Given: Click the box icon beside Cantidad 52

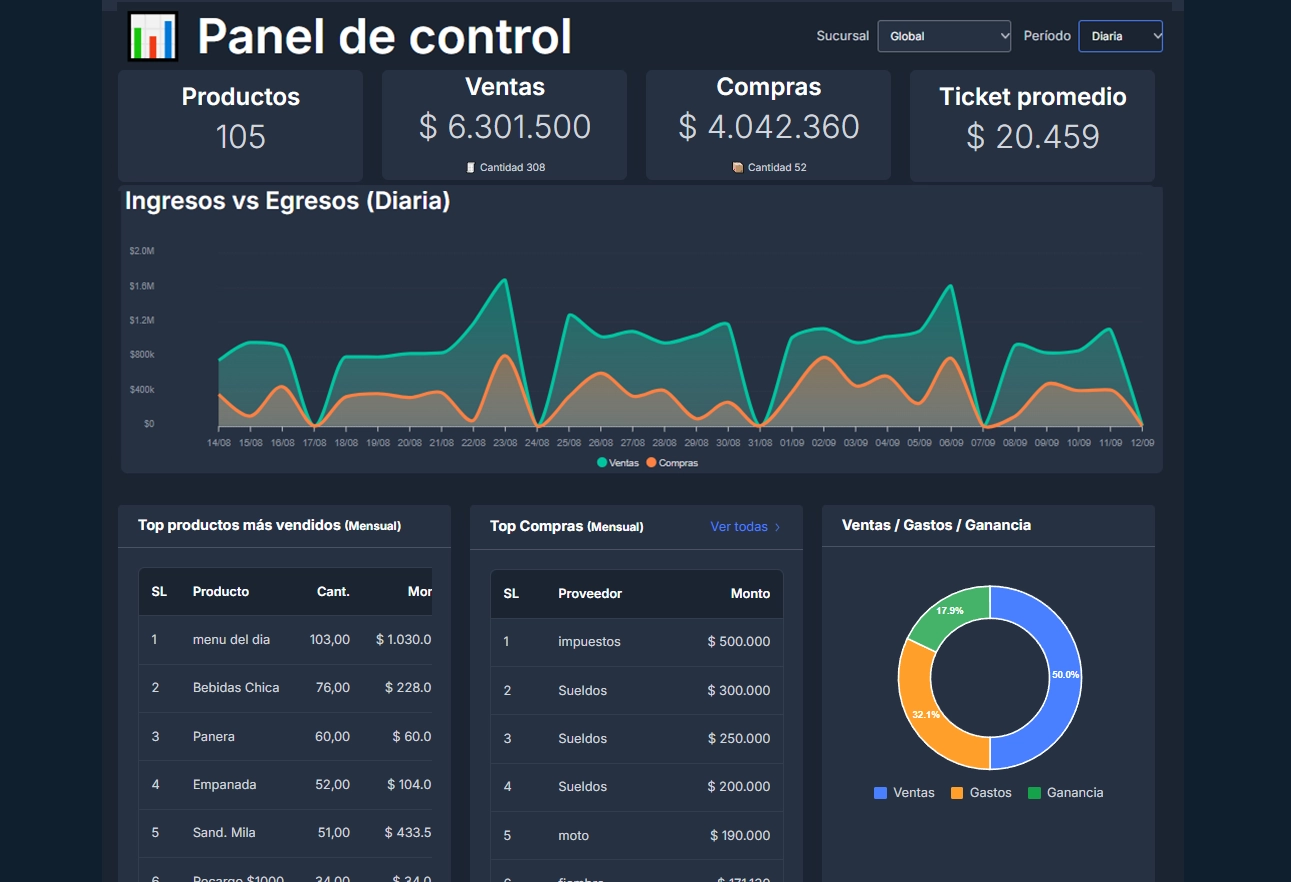Looking at the screenshot, I should click(738, 168).
